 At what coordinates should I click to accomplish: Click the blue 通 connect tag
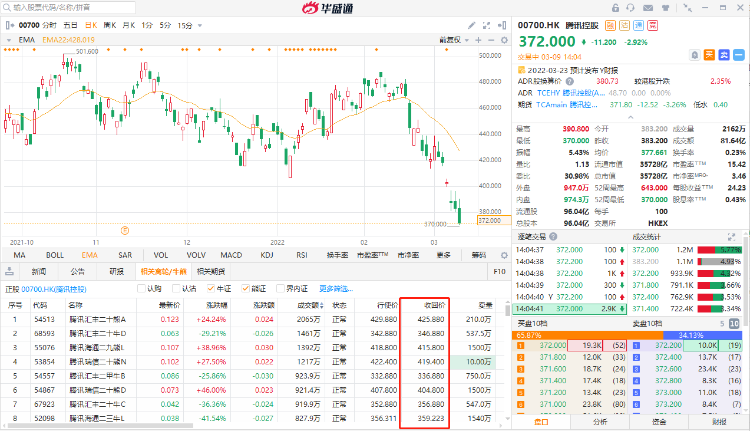[639, 25]
